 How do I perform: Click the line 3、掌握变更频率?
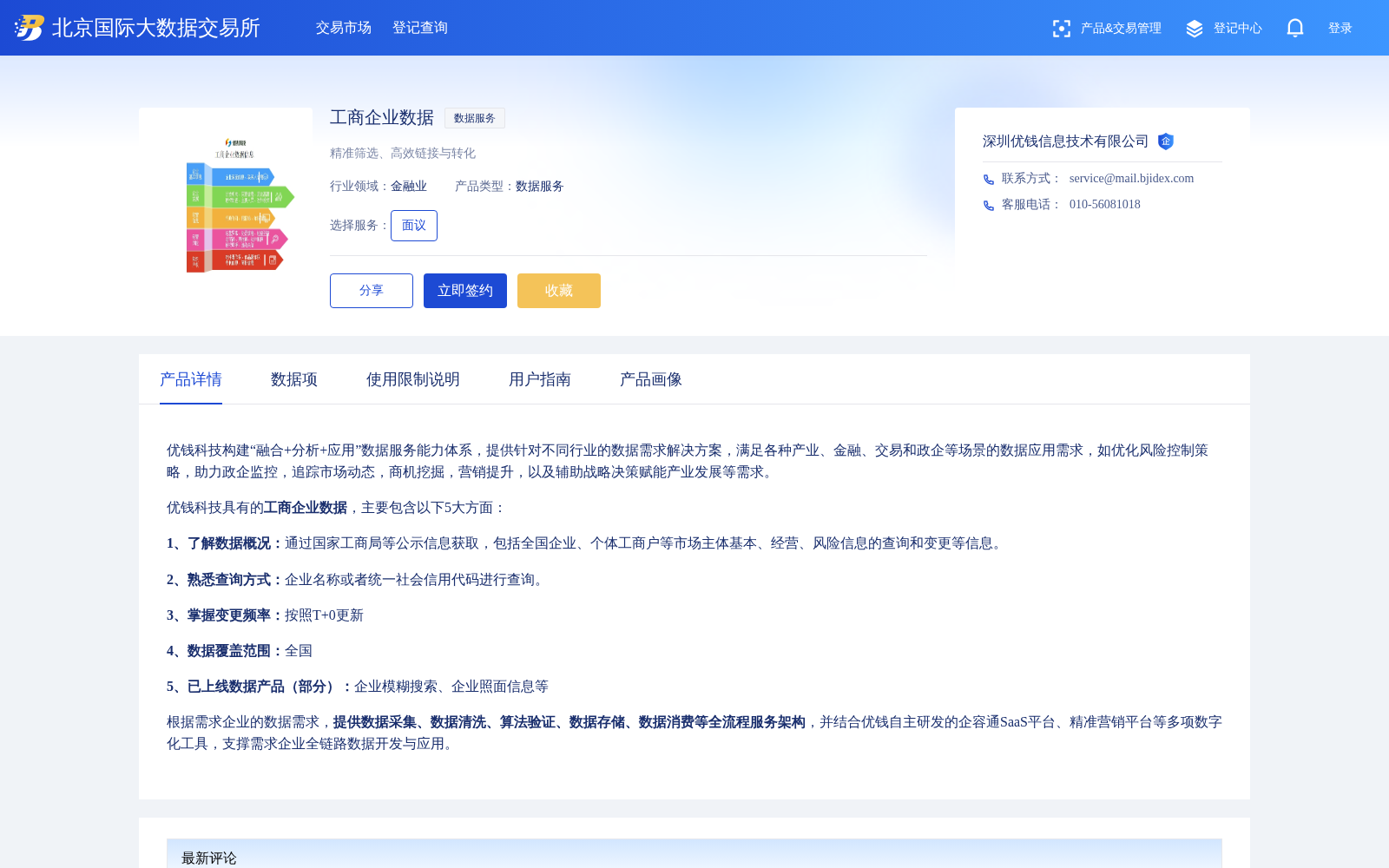(266, 615)
